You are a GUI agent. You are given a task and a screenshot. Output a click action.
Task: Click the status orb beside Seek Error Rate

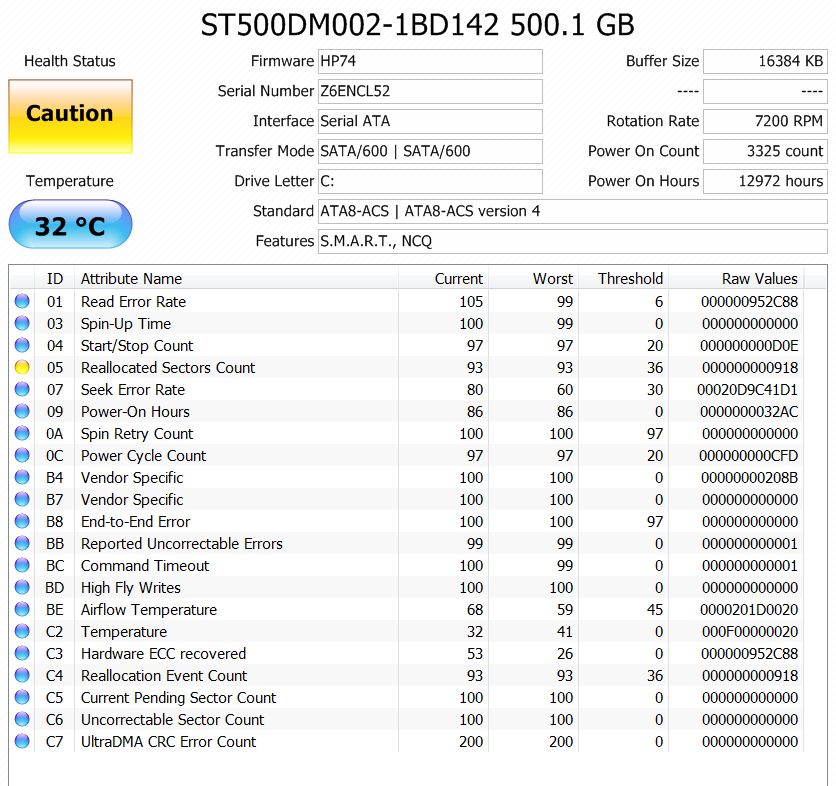tap(22, 390)
